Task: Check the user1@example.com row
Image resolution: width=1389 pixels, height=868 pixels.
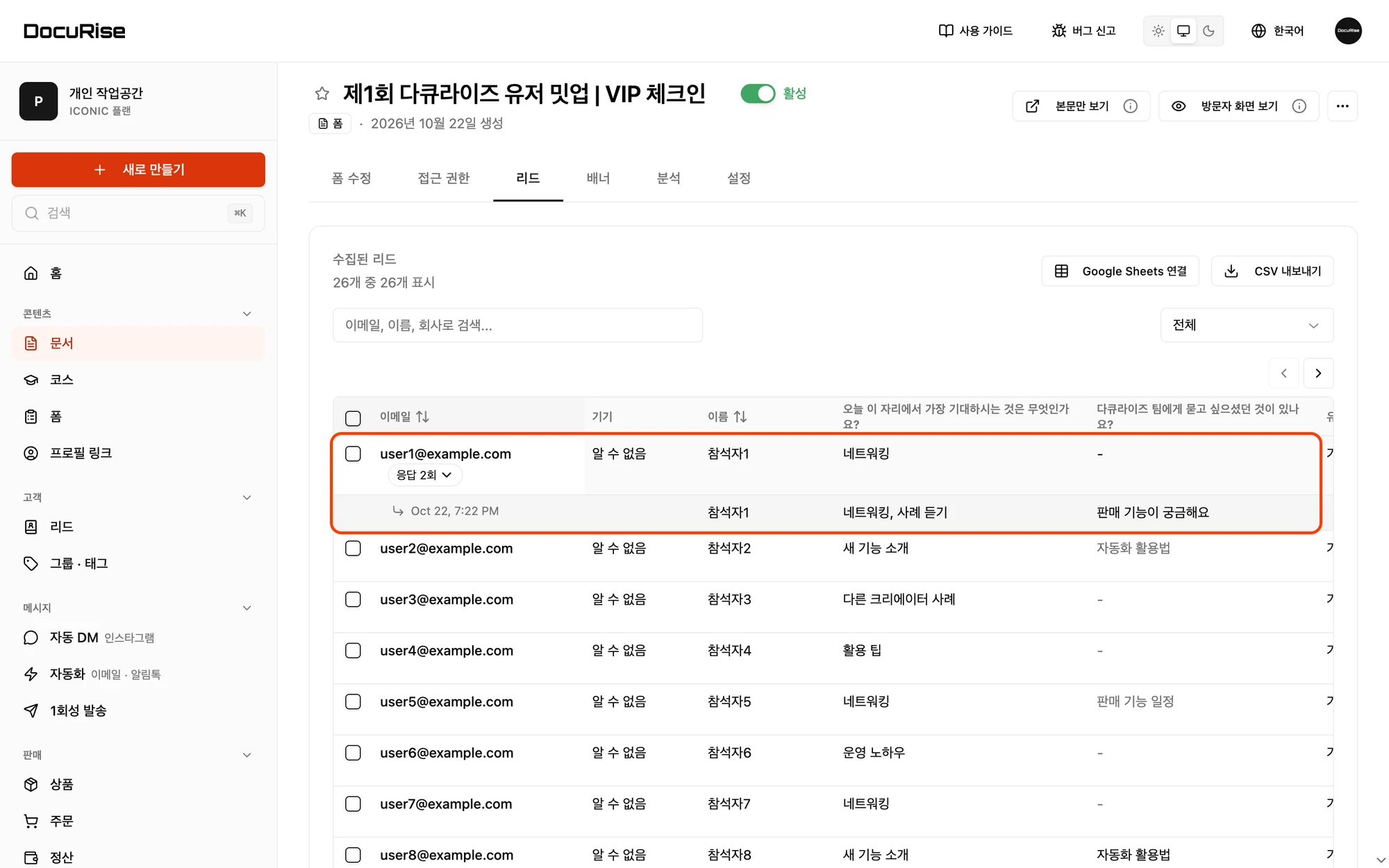Action: tap(353, 454)
